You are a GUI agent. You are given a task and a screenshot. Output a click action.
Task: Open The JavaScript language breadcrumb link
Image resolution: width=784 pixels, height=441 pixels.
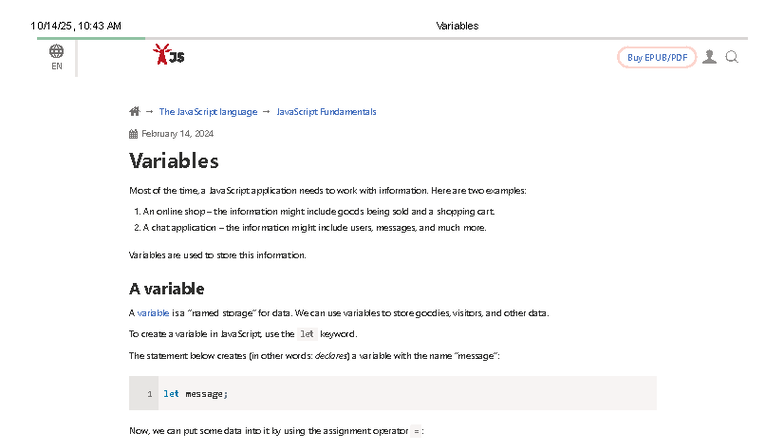click(x=207, y=112)
